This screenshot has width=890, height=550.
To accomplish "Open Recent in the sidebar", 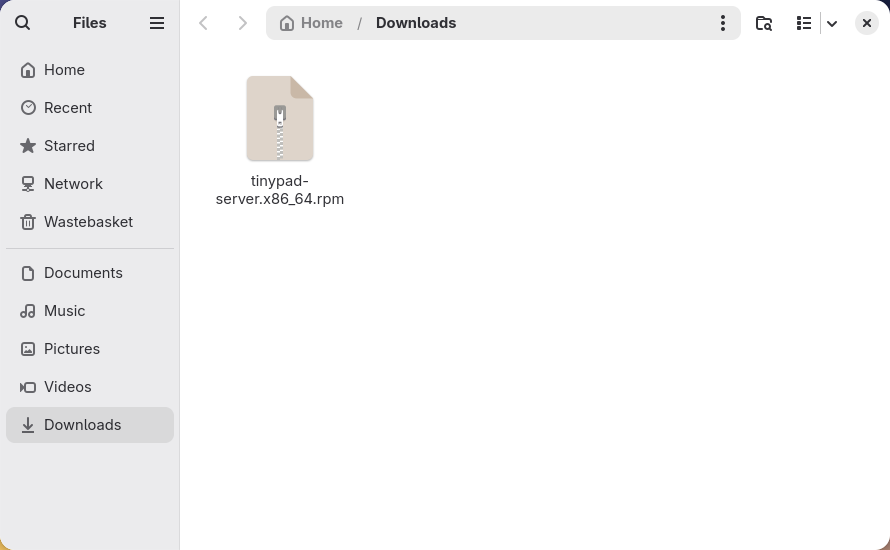I will point(90,108).
